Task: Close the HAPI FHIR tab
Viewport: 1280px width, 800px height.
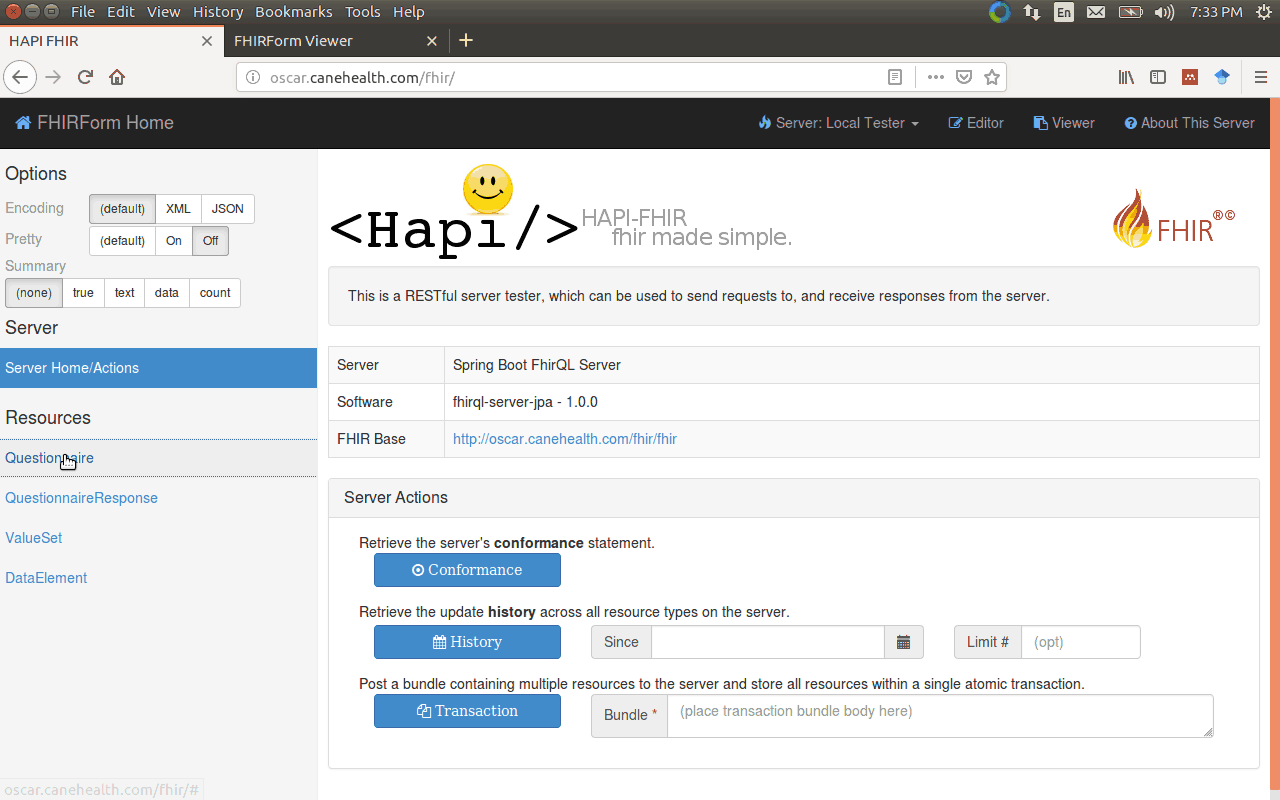Action: [x=207, y=41]
